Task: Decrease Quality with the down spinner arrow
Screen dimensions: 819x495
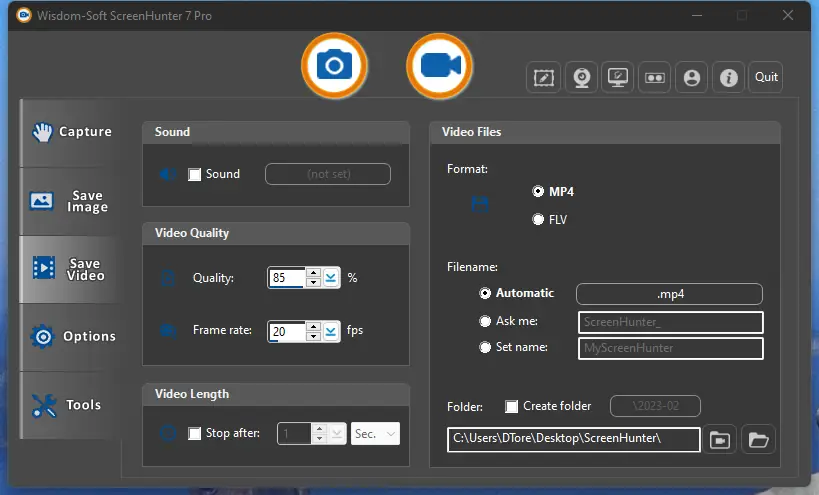Action: [313, 282]
